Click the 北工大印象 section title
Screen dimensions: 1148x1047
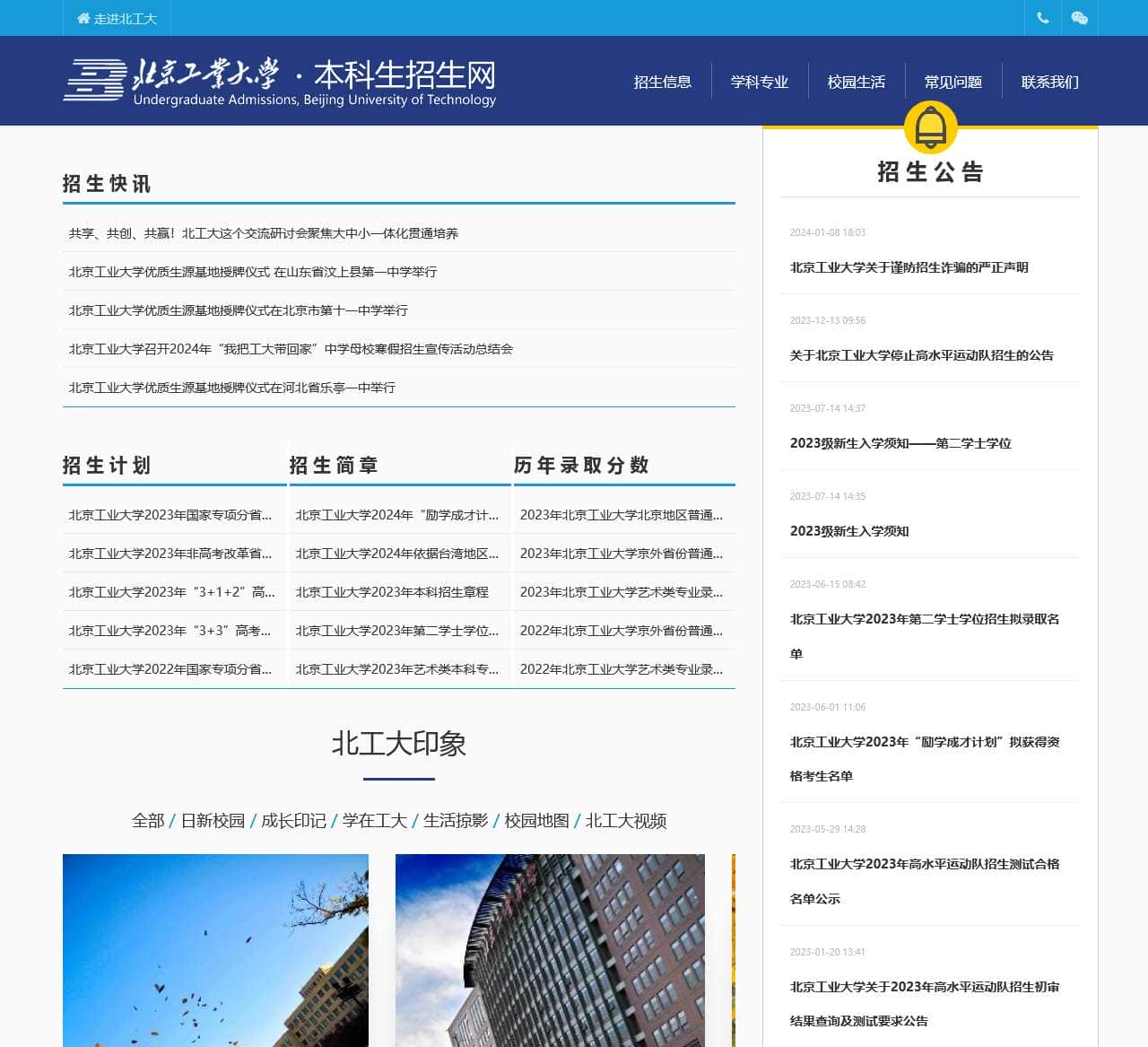pos(399,744)
